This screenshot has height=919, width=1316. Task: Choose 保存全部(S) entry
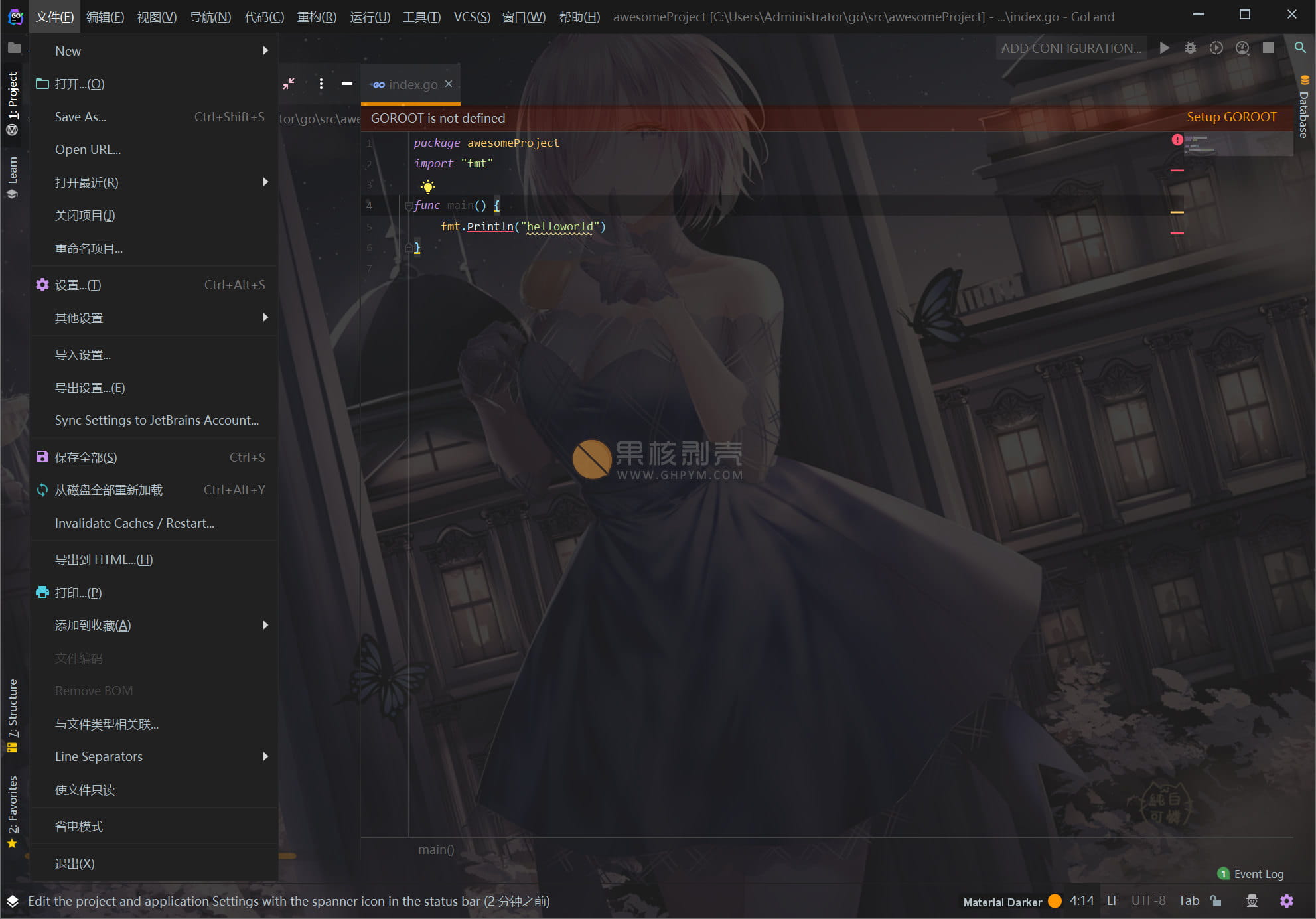(x=154, y=457)
